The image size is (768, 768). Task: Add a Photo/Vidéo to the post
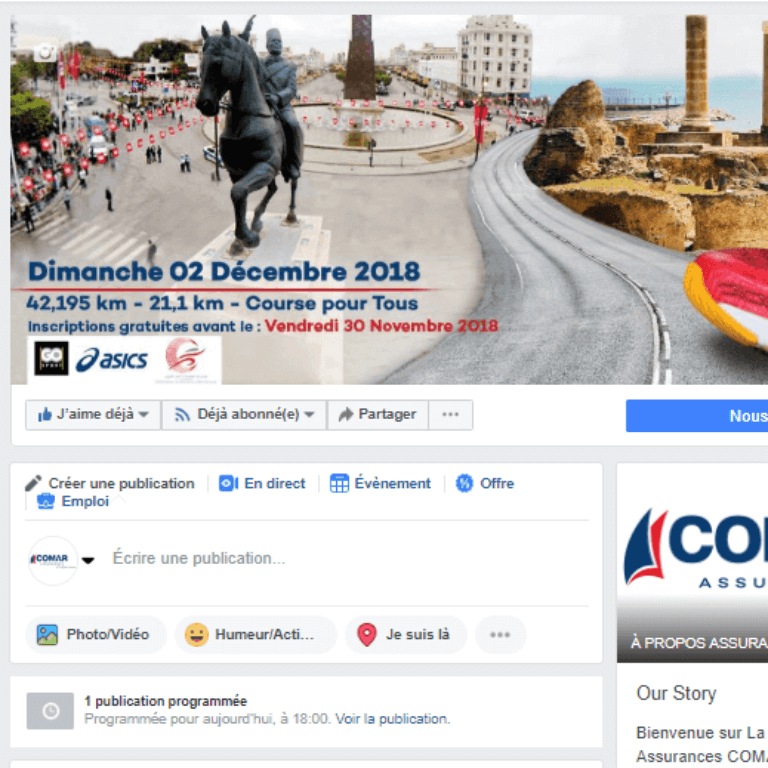96,634
